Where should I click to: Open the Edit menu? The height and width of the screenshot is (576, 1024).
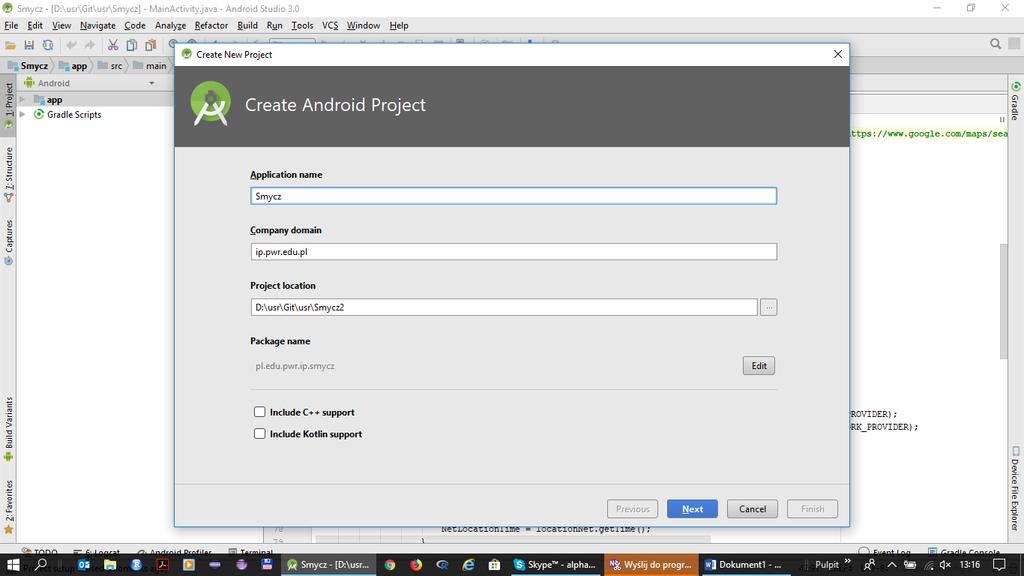pyautogui.click(x=35, y=25)
